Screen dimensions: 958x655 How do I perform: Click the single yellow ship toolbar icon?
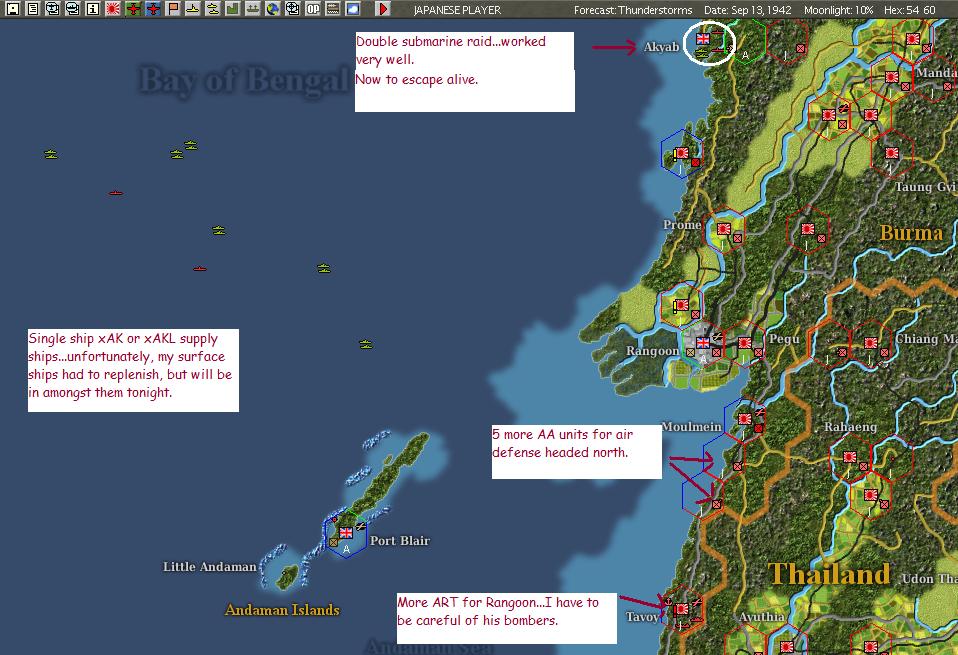tap(192, 9)
